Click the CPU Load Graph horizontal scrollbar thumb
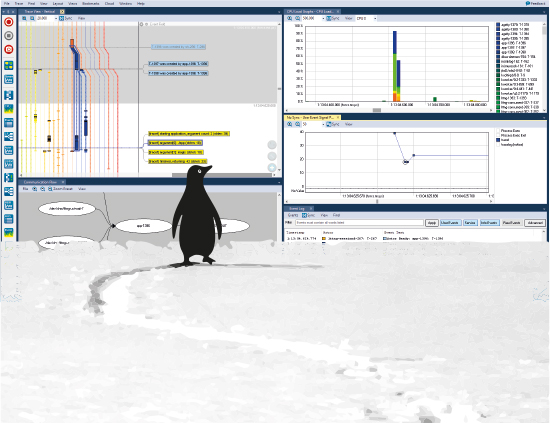This screenshot has height=423, width=550. (377, 110)
